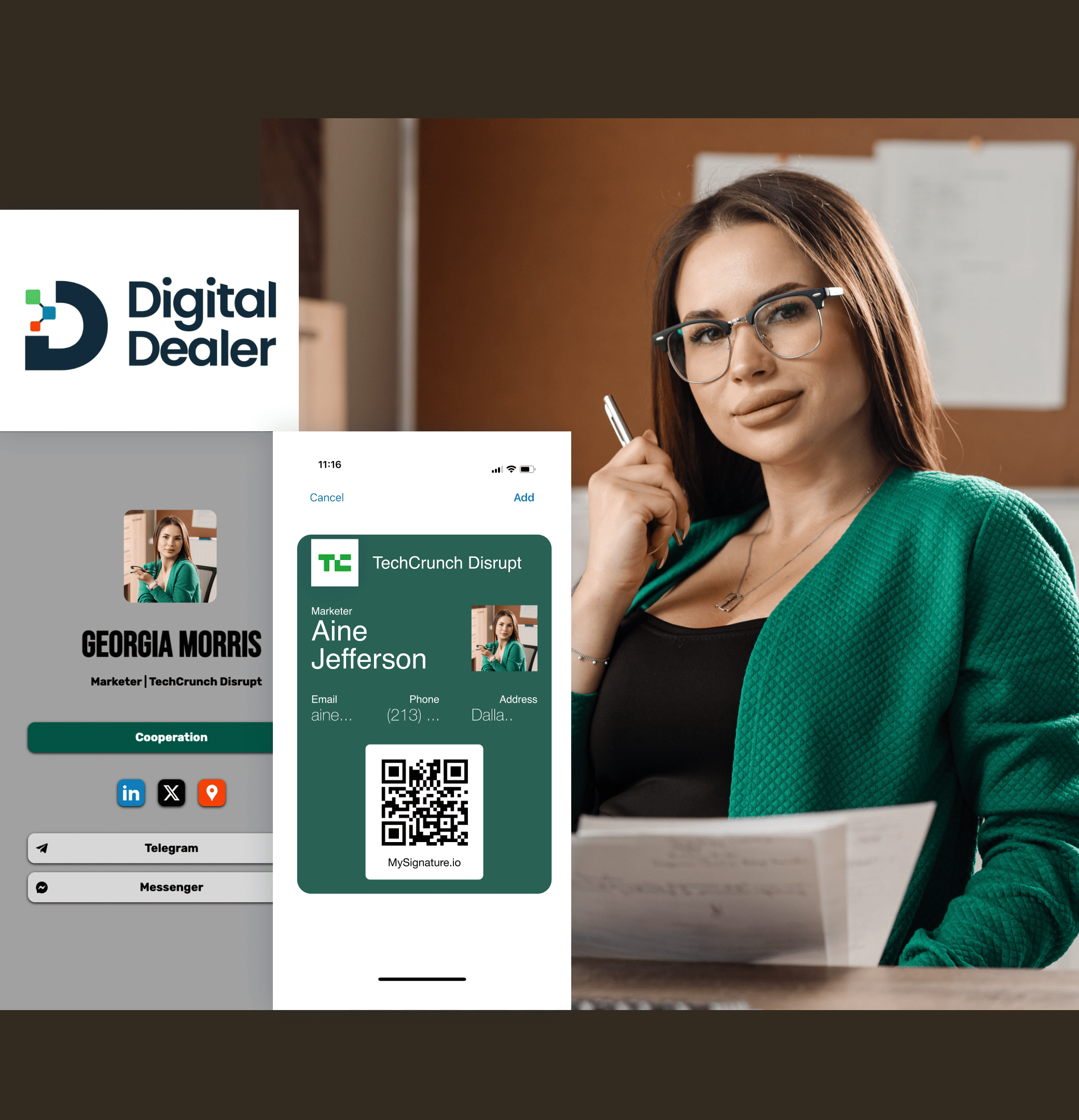Click the Messenger icon button

41,887
